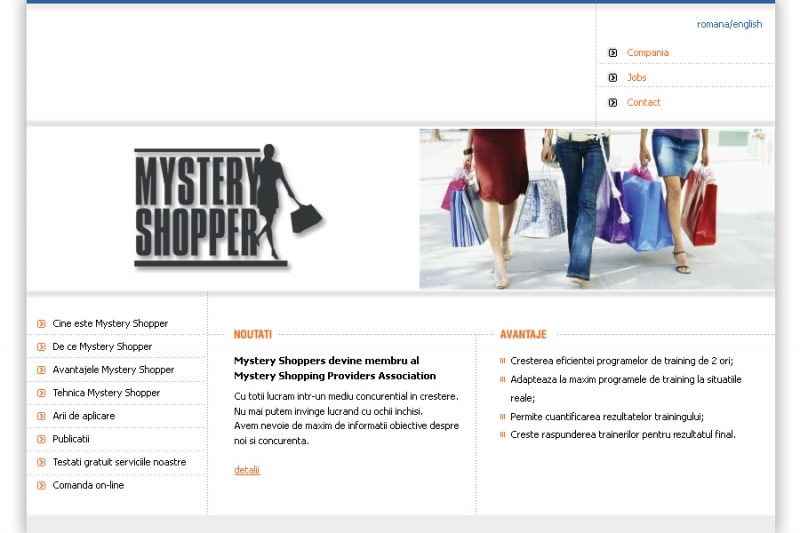Screen dimensions: 800x533
Task: Open the Jobs page link
Action: (636, 78)
